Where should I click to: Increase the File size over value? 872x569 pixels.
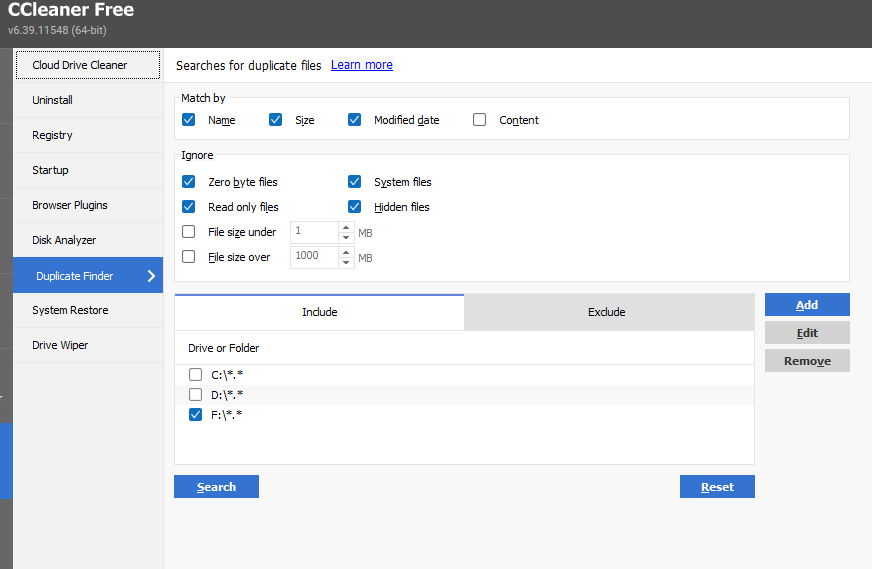point(346,253)
